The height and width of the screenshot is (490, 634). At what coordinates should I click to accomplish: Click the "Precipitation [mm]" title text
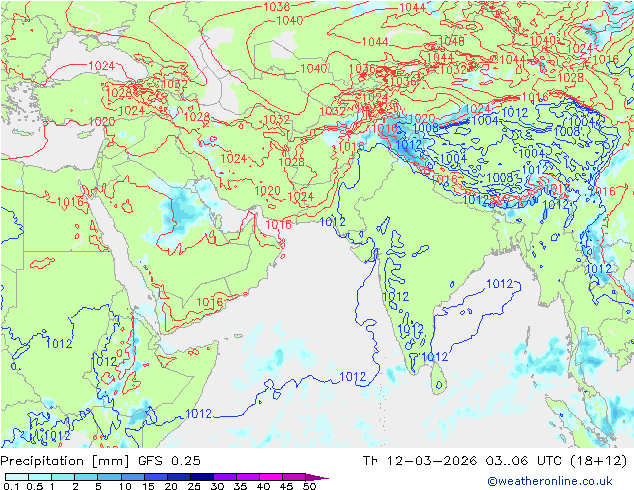click(65, 461)
